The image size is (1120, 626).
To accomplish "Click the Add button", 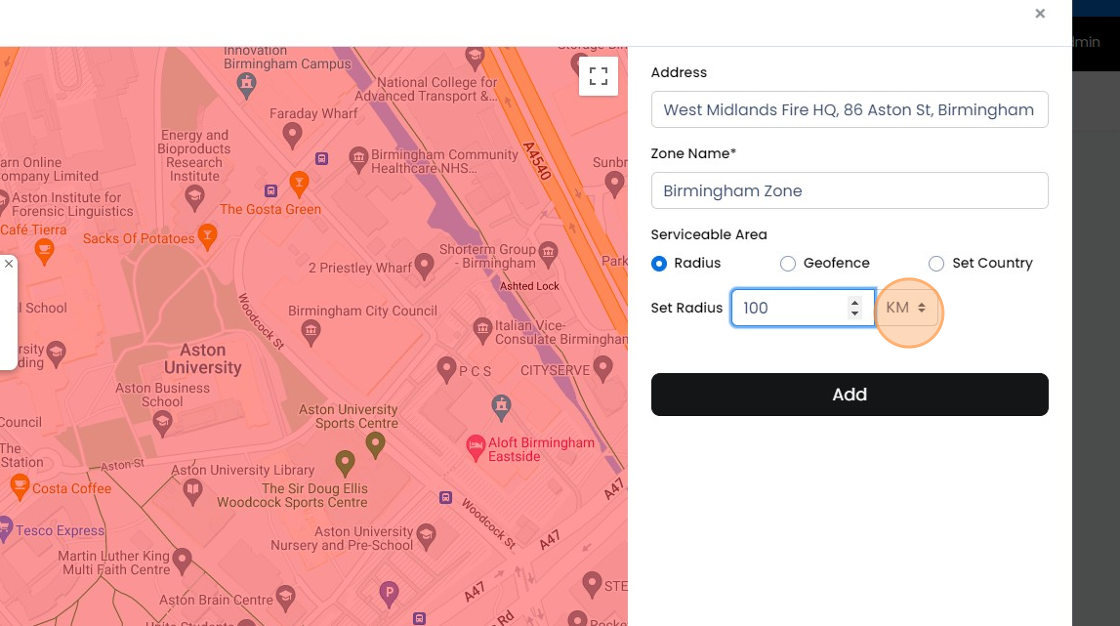I will pyautogui.click(x=849, y=394).
